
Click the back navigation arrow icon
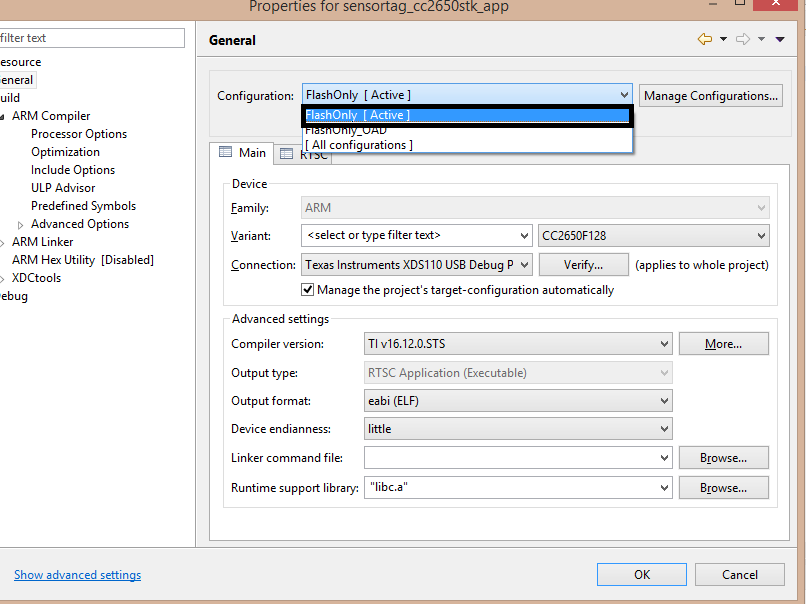pyautogui.click(x=704, y=39)
